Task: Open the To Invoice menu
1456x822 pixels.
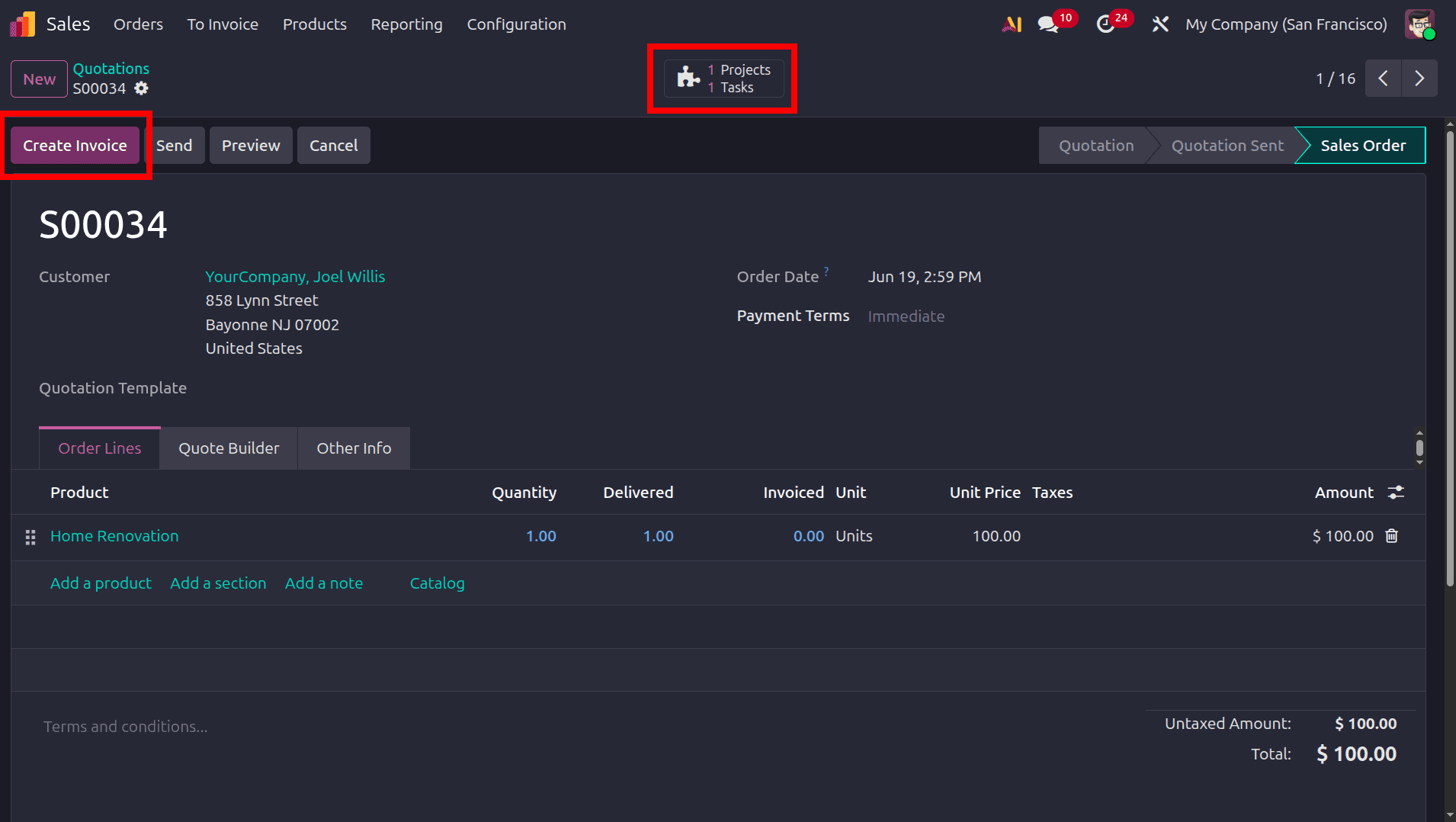Action: pyautogui.click(x=223, y=24)
